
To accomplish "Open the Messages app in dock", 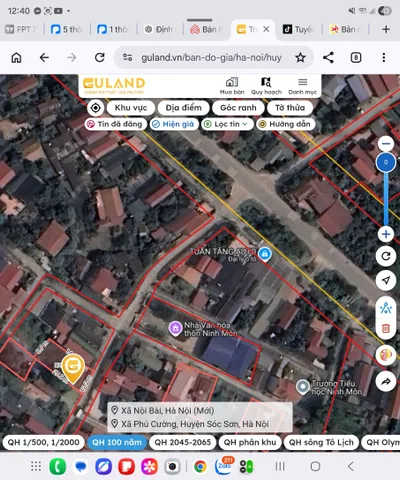I will click(x=81, y=466).
